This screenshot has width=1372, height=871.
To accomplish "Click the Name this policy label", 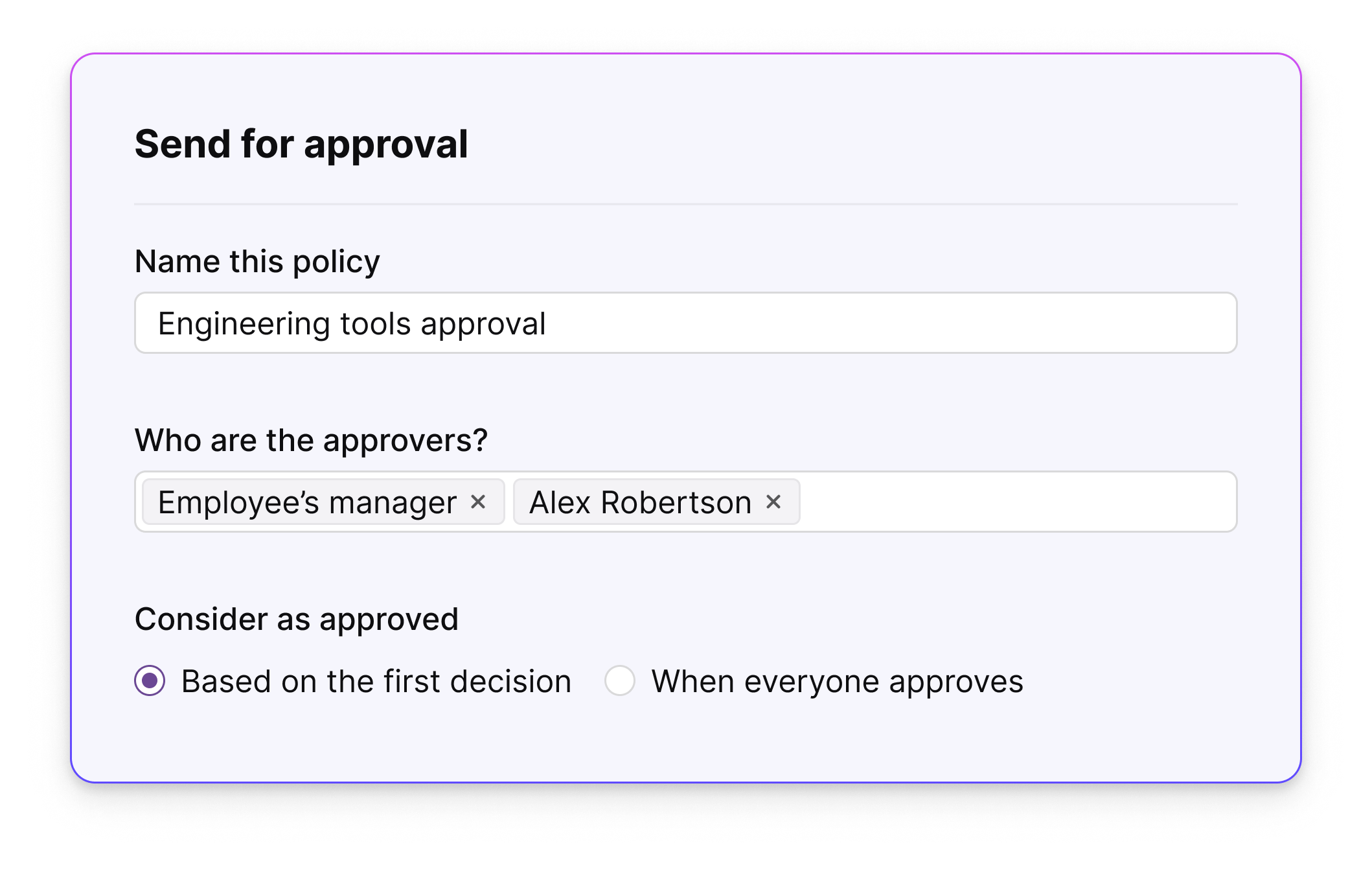I will click(257, 261).
